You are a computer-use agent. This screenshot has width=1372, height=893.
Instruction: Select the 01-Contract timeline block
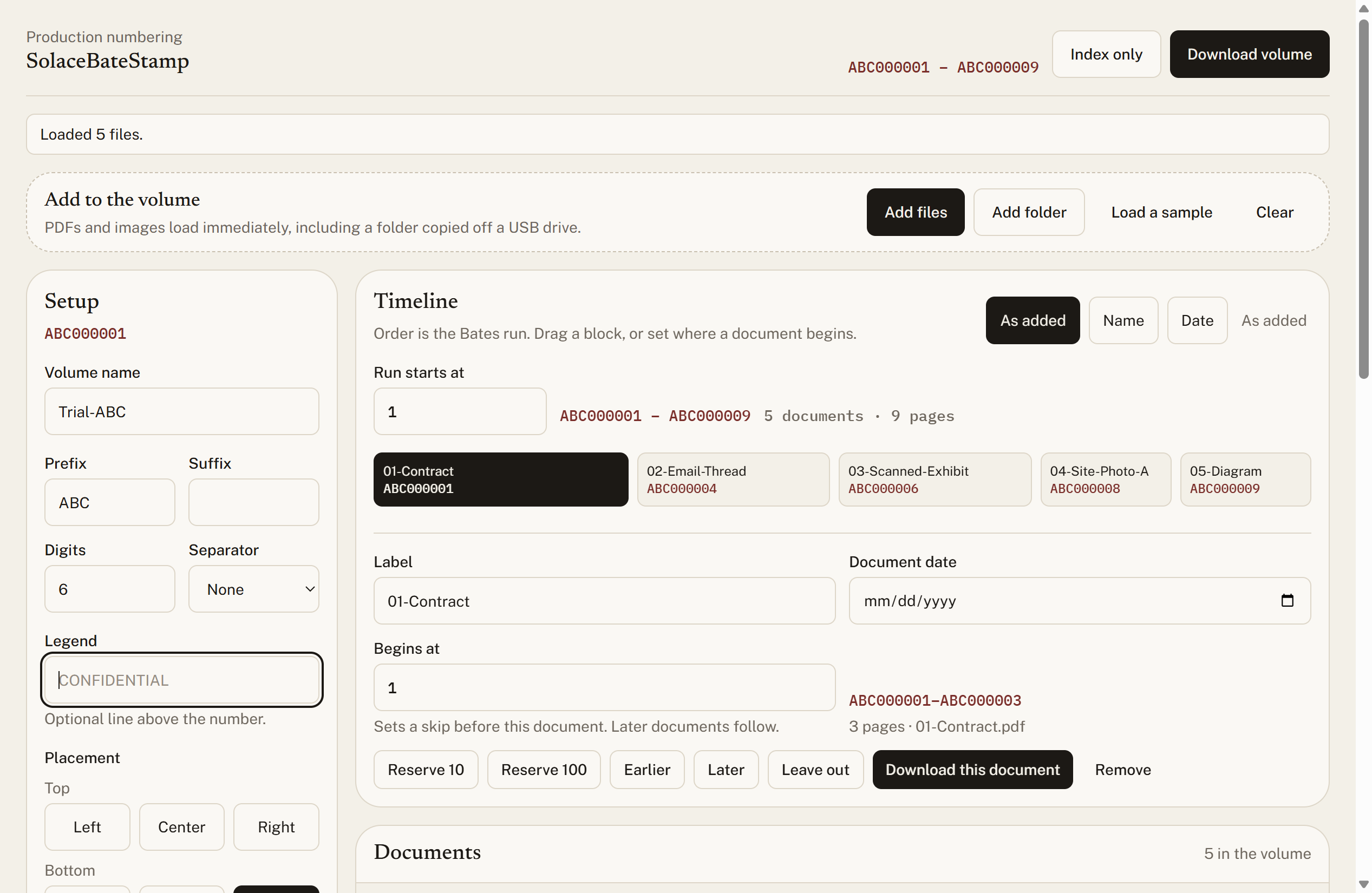tap(500, 480)
